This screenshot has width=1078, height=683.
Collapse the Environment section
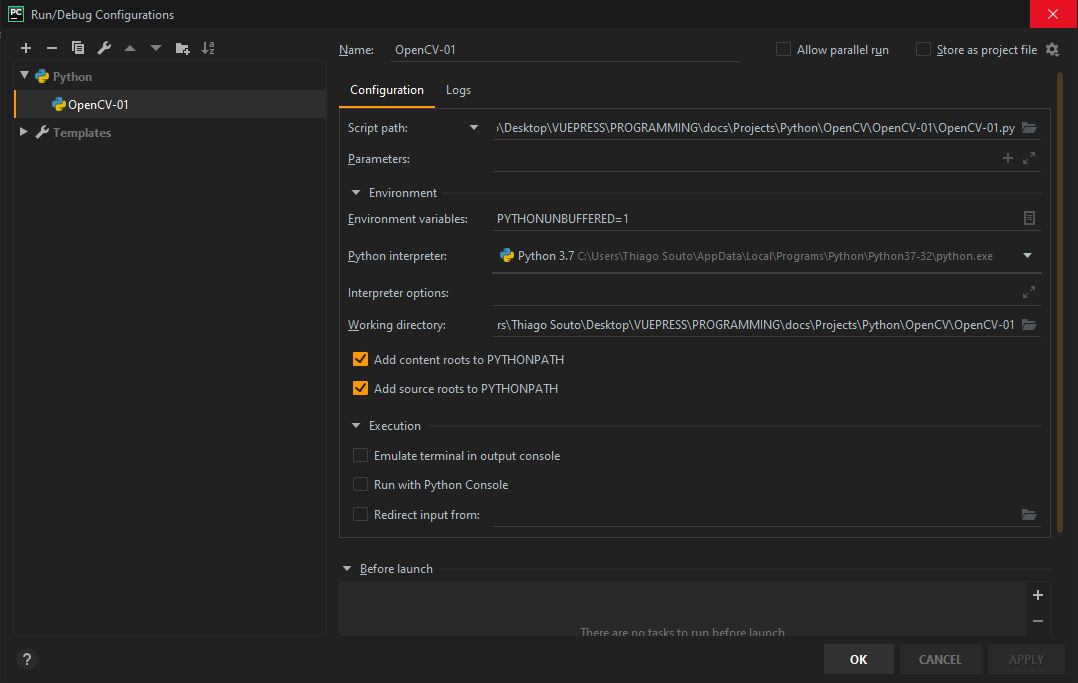pyautogui.click(x=356, y=193)
